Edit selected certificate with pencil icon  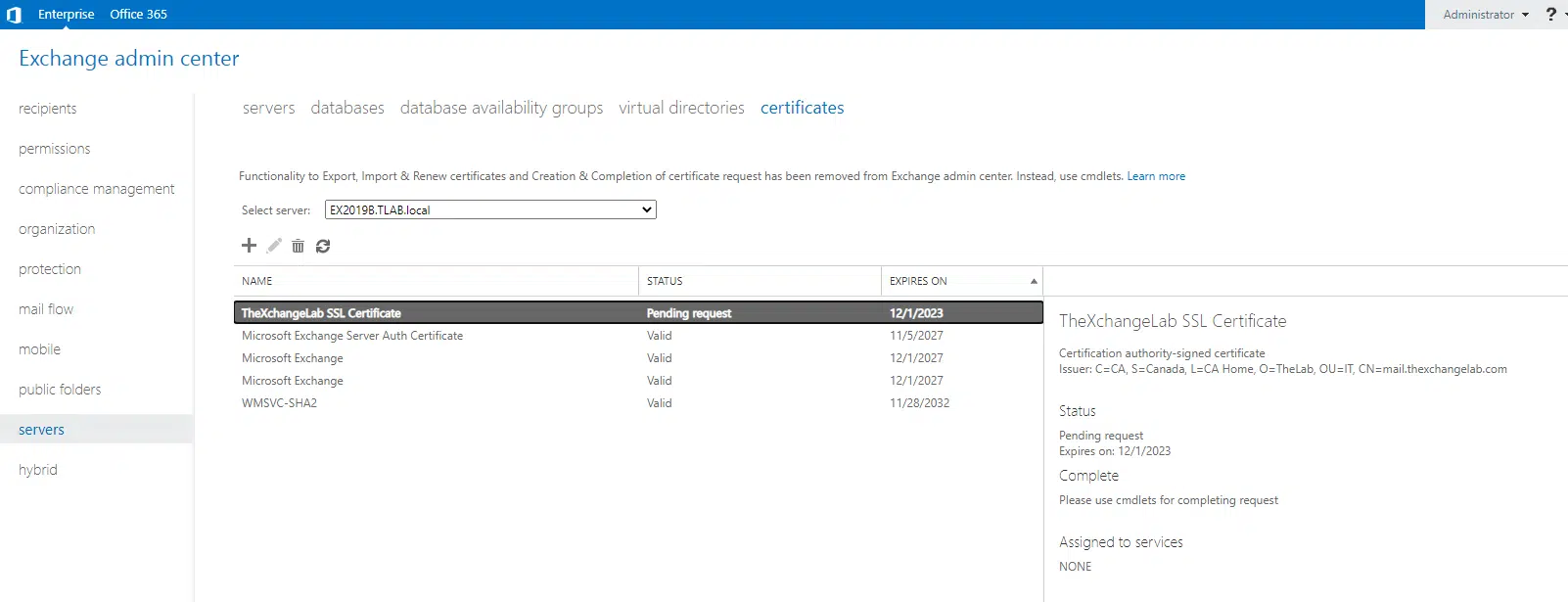pyautogui.click(x=274, y=246)
